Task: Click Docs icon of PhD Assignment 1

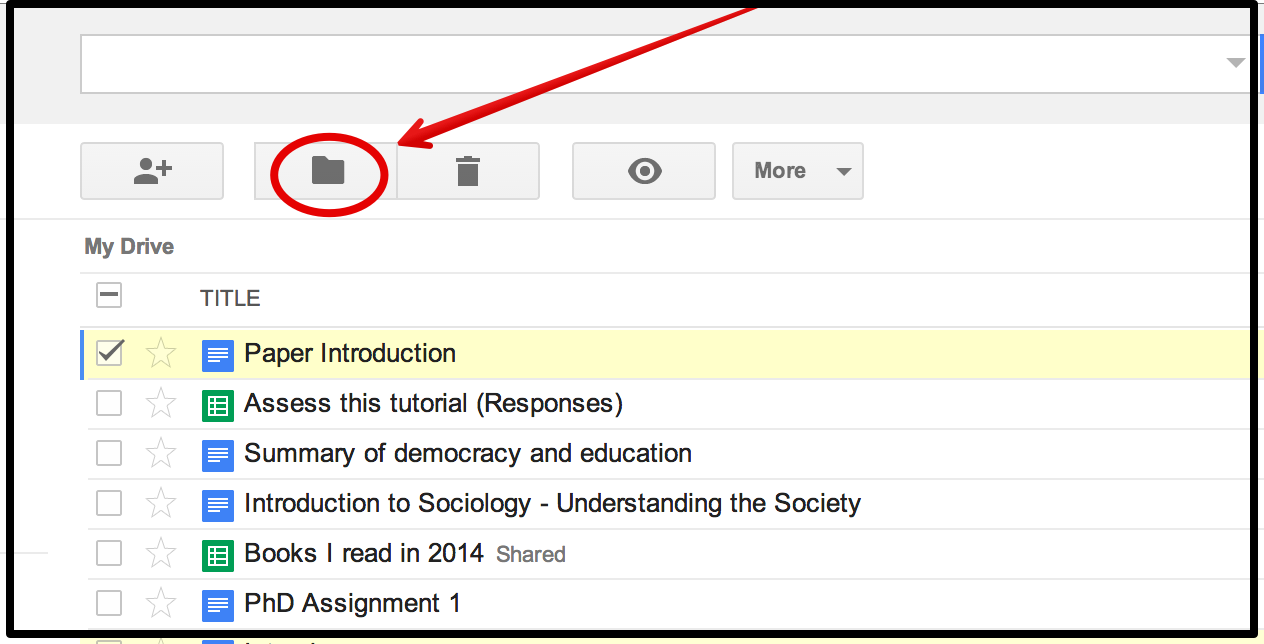Action: 218,605
